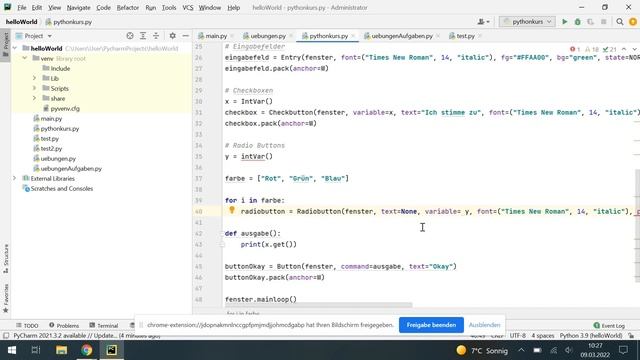This screenshot has height=360, width=640.
Task: Open clock and date 09.03.2022
Action: click(595, 350)
